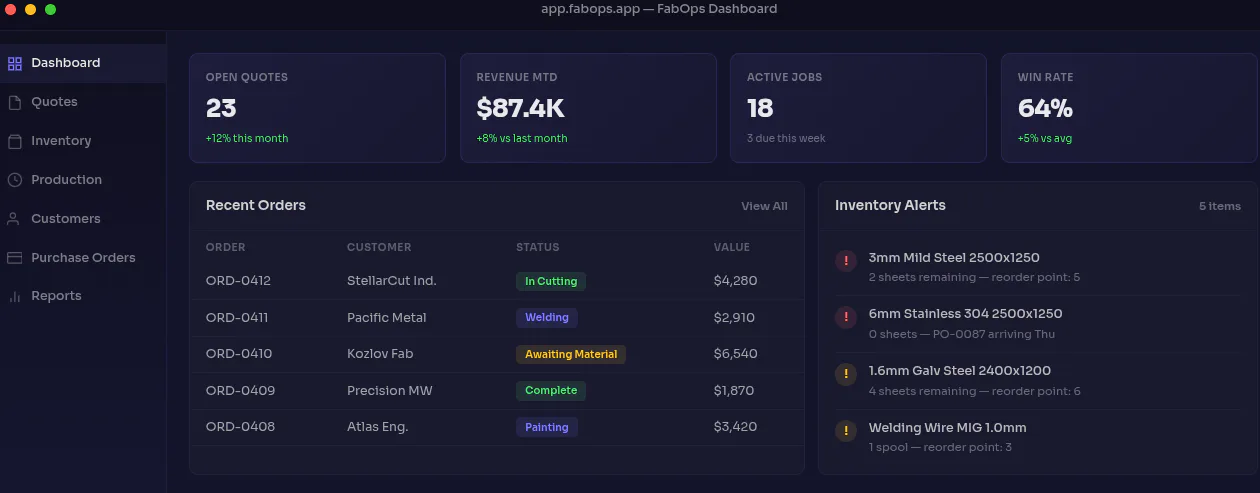Click the Painting status badge
1260x493 pixels.
click(x=547, y=427)
